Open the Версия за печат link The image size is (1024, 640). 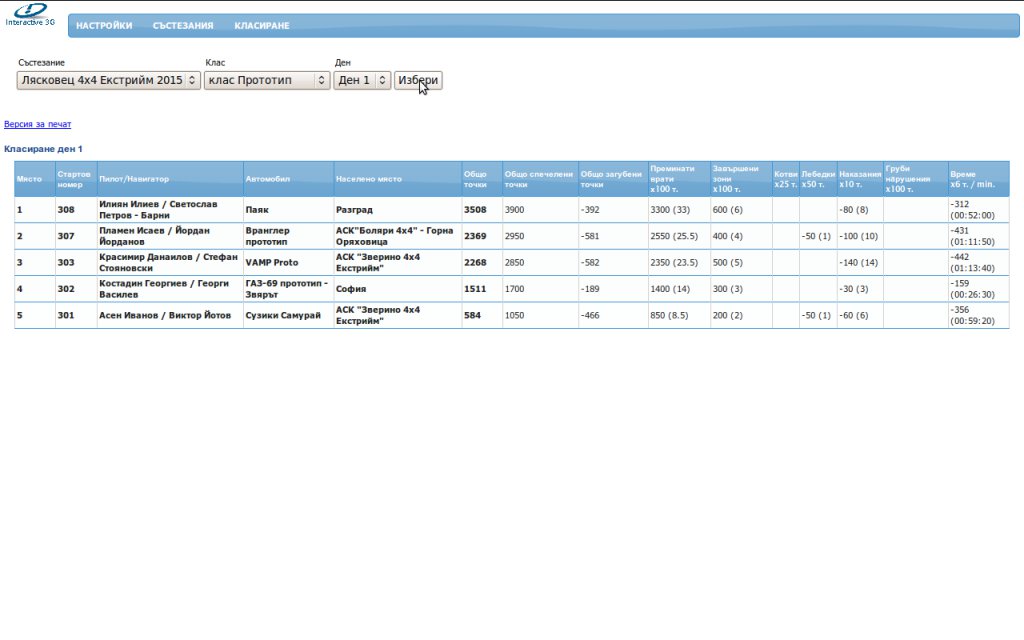[x=38, y=124]
